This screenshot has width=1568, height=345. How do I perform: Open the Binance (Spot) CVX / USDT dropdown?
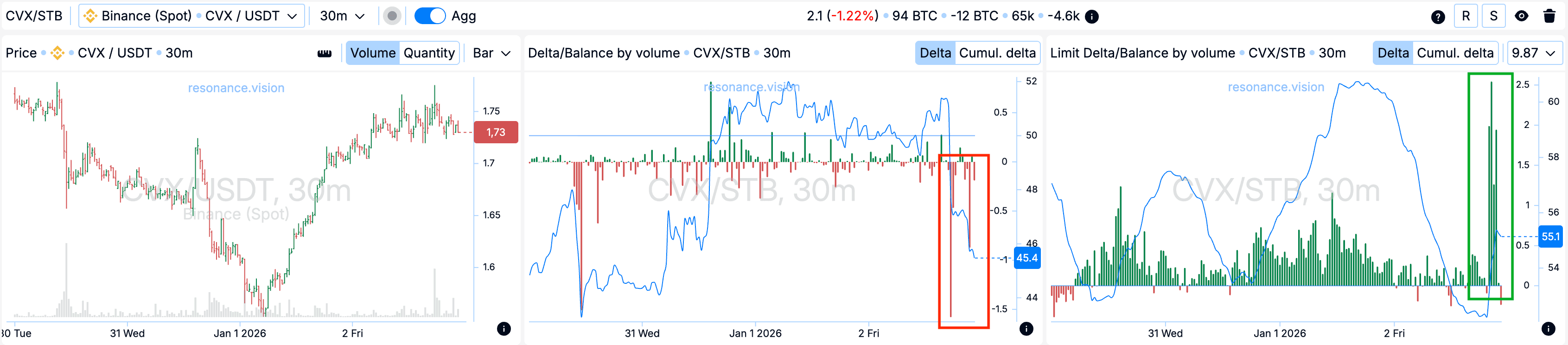pos(191,16)
